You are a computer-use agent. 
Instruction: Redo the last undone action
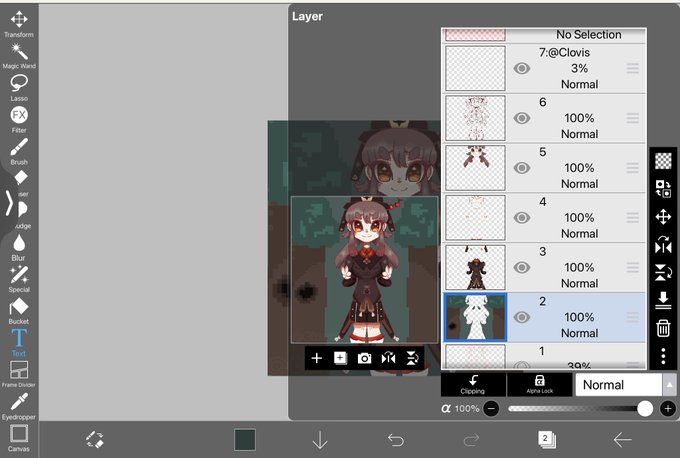pyautogui.click(x=471, y=440)
